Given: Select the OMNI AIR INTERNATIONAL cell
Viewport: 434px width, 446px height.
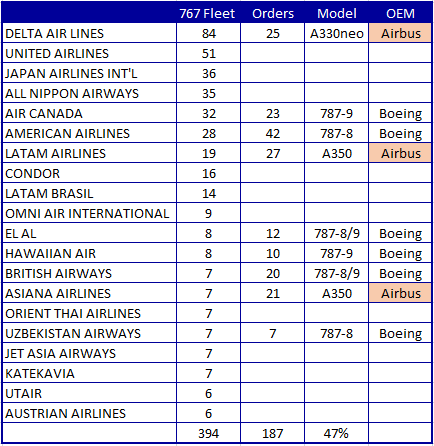Looking at the screenshot, I should pos(89,213).
